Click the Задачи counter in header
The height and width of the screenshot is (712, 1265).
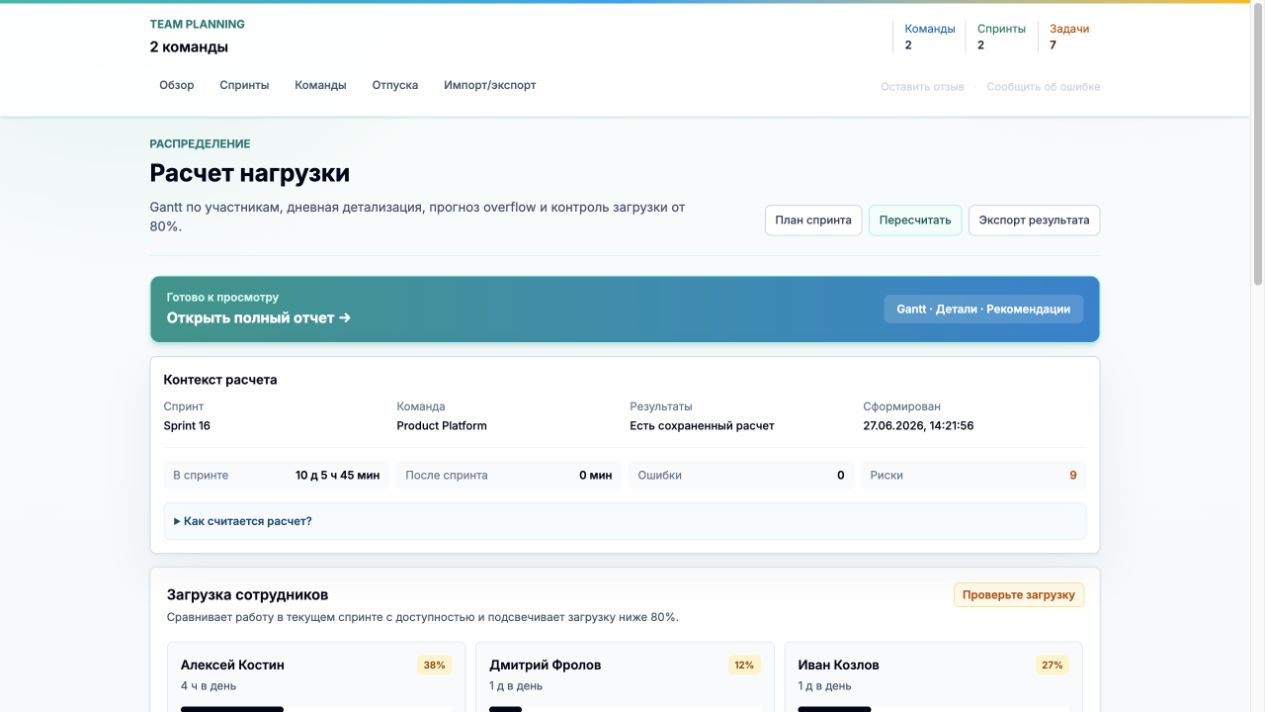coord(1069,37)
